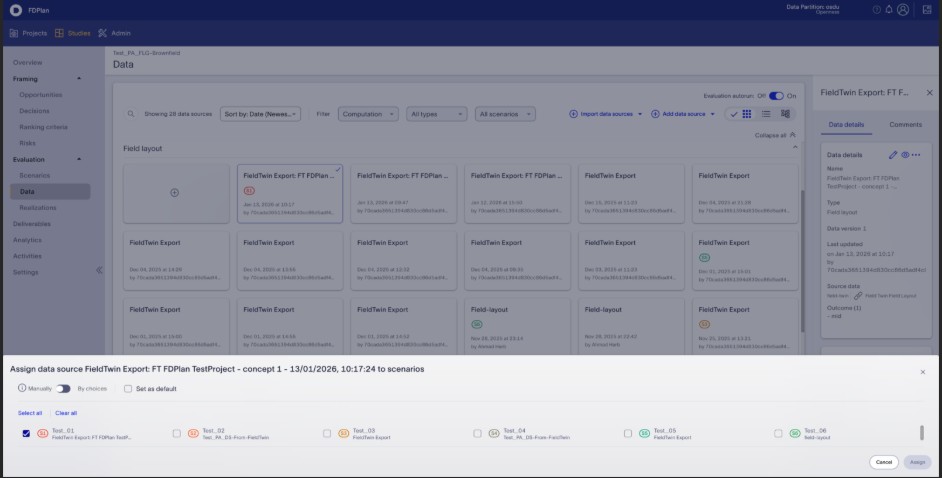Click the search magnifier icon

130,114
